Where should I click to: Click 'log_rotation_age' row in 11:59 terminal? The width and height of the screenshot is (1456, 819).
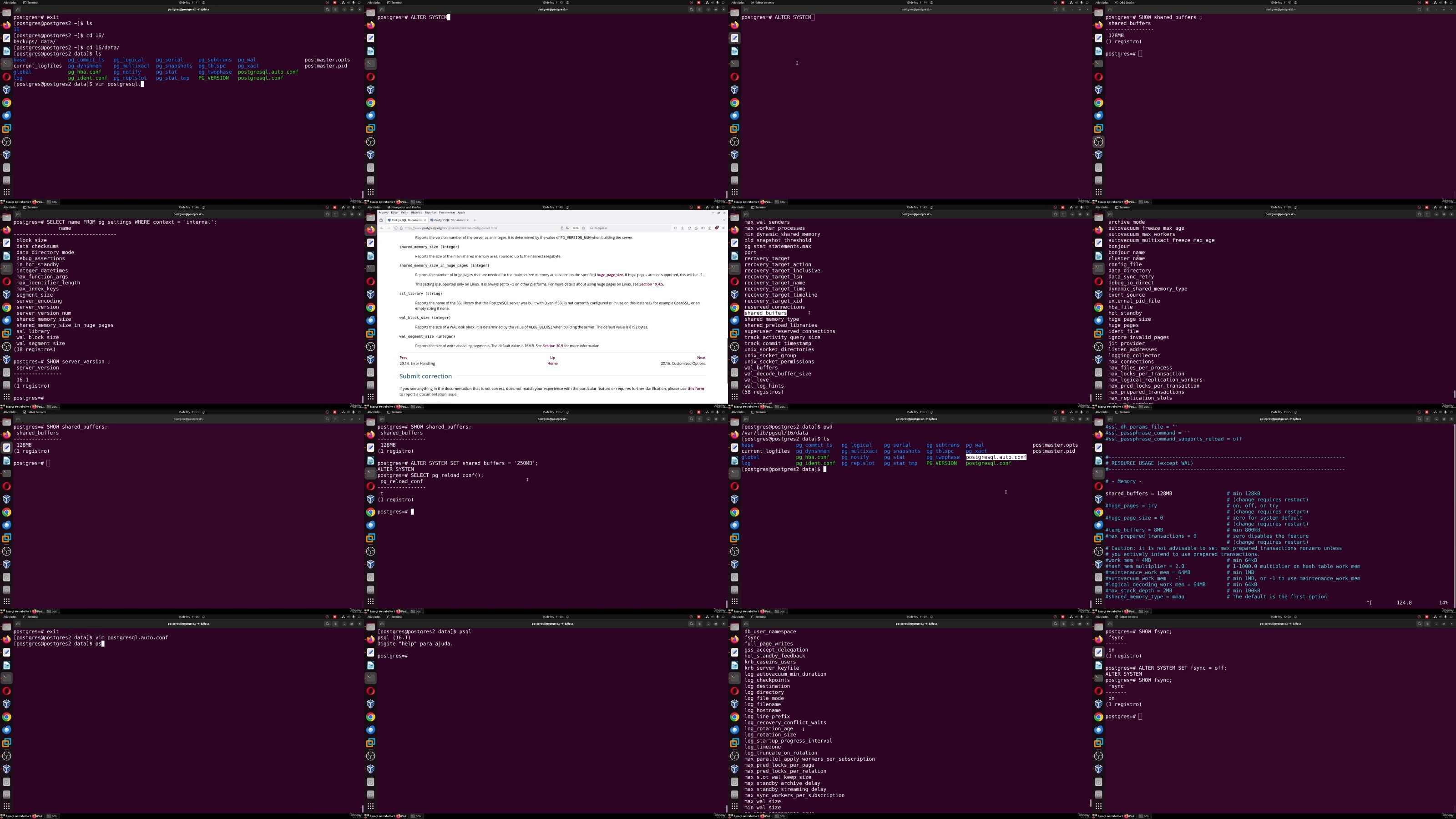[768, 729]
